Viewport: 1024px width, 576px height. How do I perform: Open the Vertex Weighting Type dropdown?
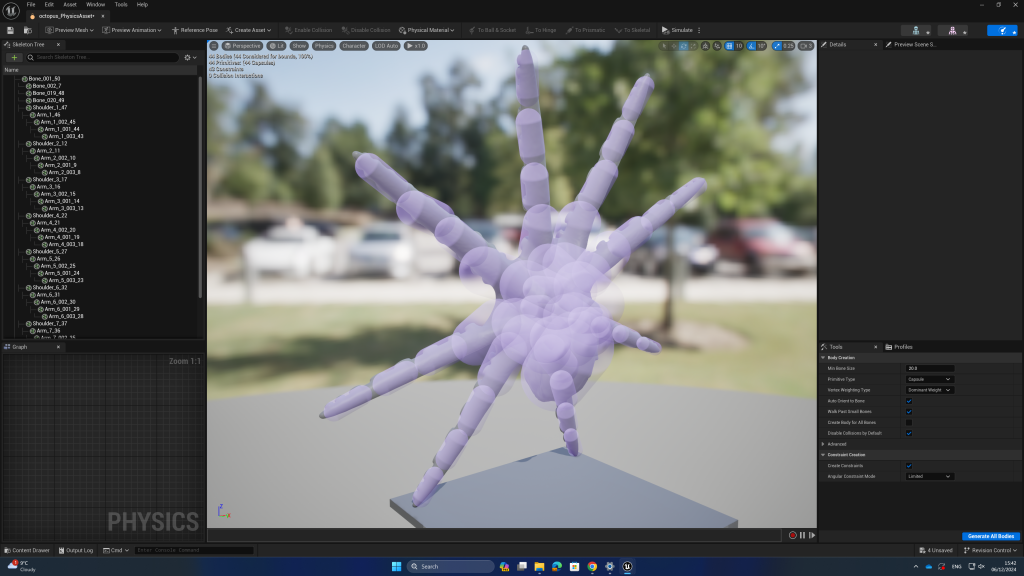929,390
